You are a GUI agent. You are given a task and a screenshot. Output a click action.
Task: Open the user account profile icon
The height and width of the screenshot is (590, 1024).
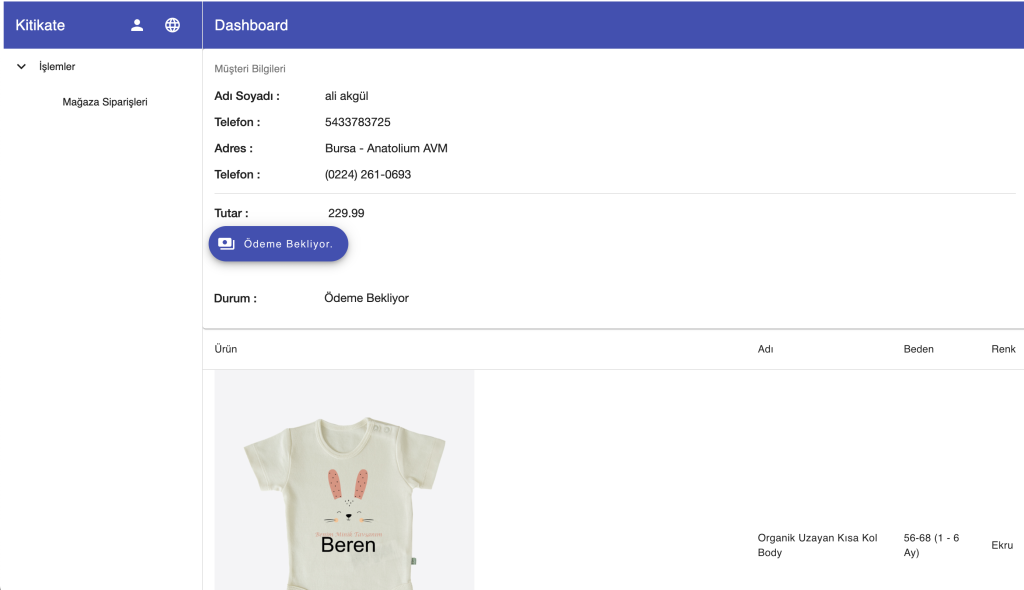138,25
